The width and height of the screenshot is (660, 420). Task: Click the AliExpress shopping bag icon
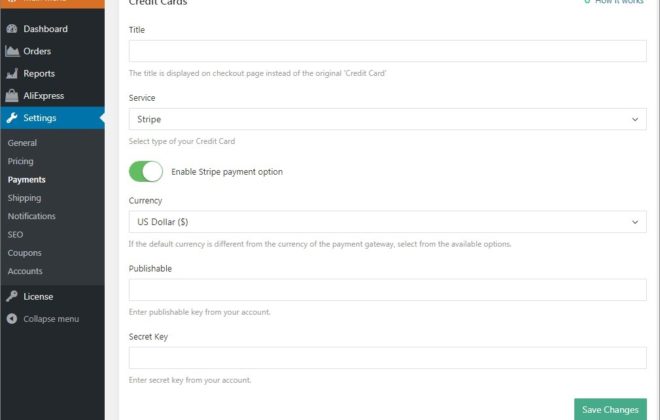click(12, 96)
